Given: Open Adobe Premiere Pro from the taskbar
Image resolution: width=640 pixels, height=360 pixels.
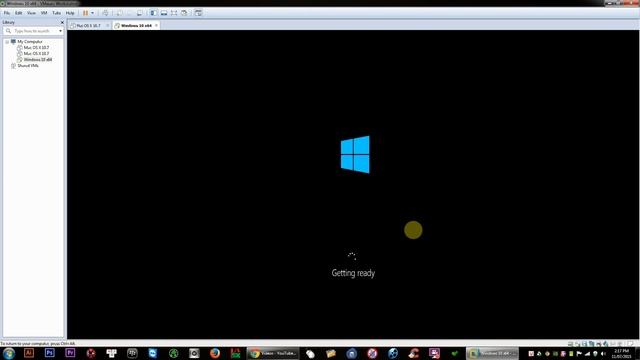Looking at the screenshot, I should pos(70,353).
